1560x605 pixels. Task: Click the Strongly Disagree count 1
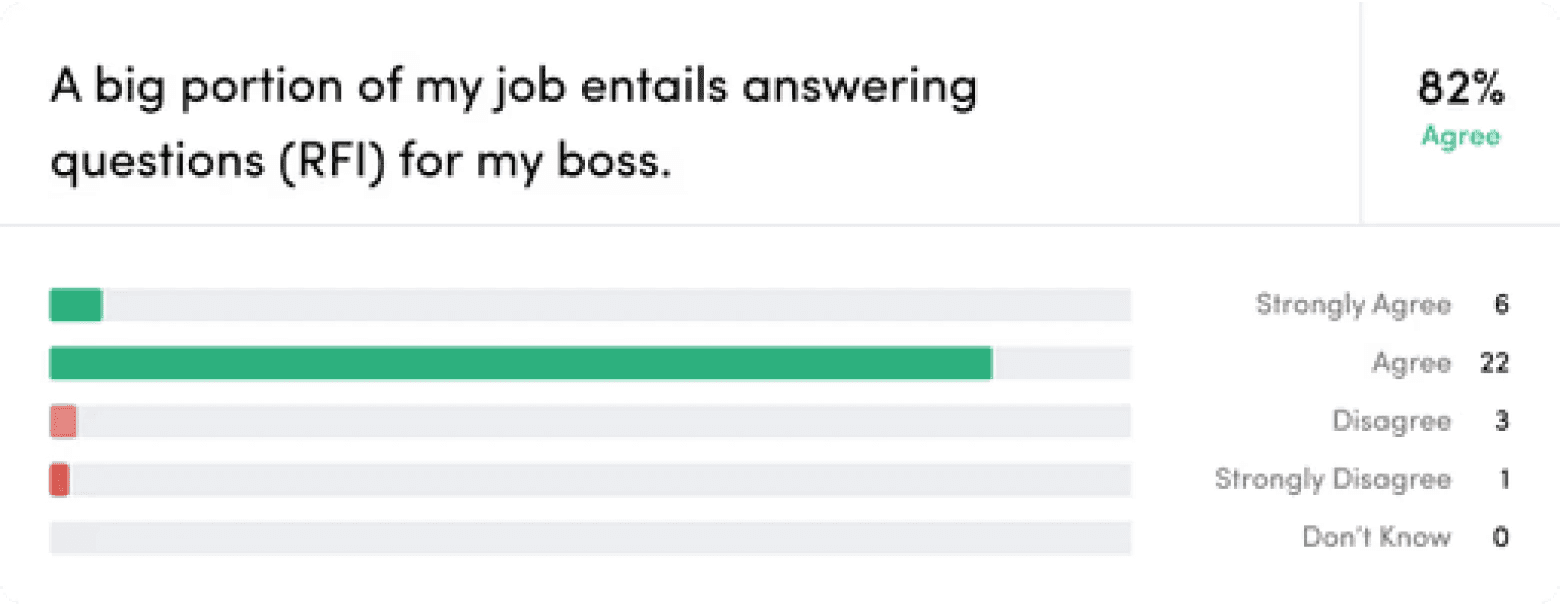pos(1504,480)
